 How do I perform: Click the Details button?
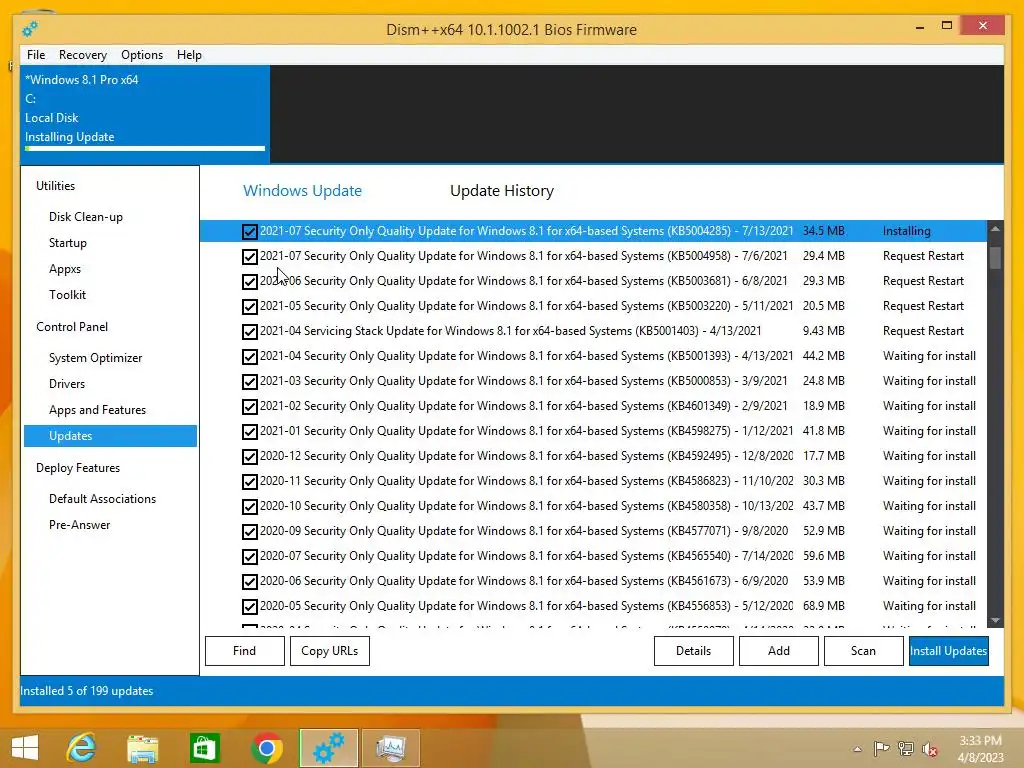coord(694,651)
